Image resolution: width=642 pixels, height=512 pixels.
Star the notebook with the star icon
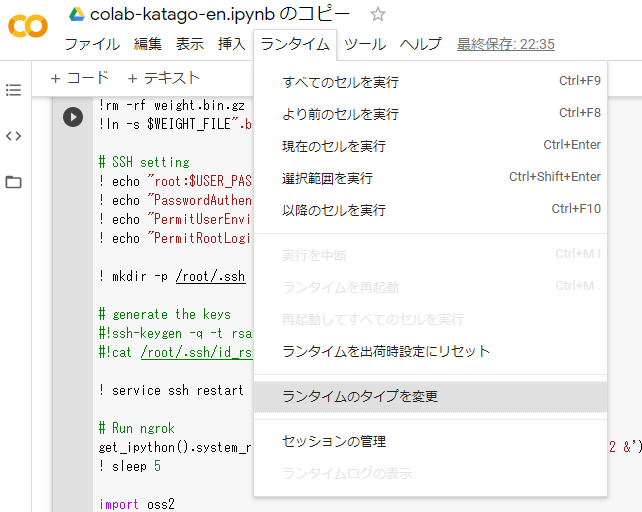click(x=378, y=14)
